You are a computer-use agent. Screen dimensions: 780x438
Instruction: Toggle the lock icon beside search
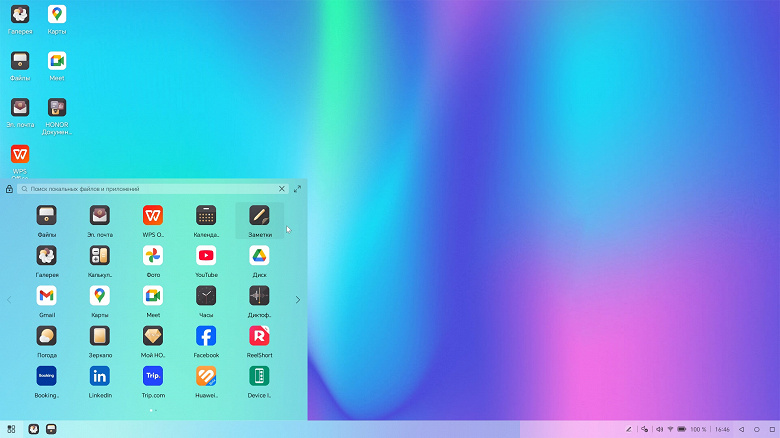pos(9,189)
